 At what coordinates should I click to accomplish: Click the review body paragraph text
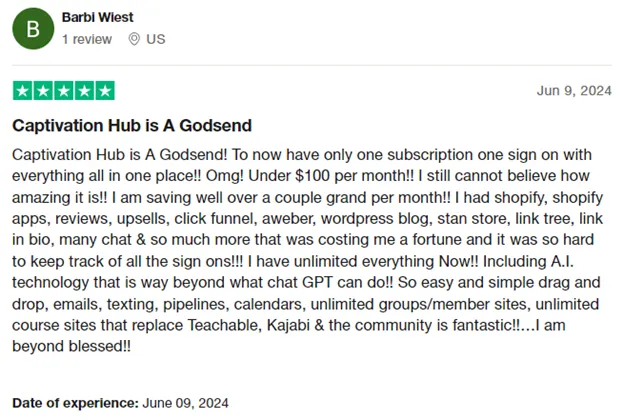point(308,250)
